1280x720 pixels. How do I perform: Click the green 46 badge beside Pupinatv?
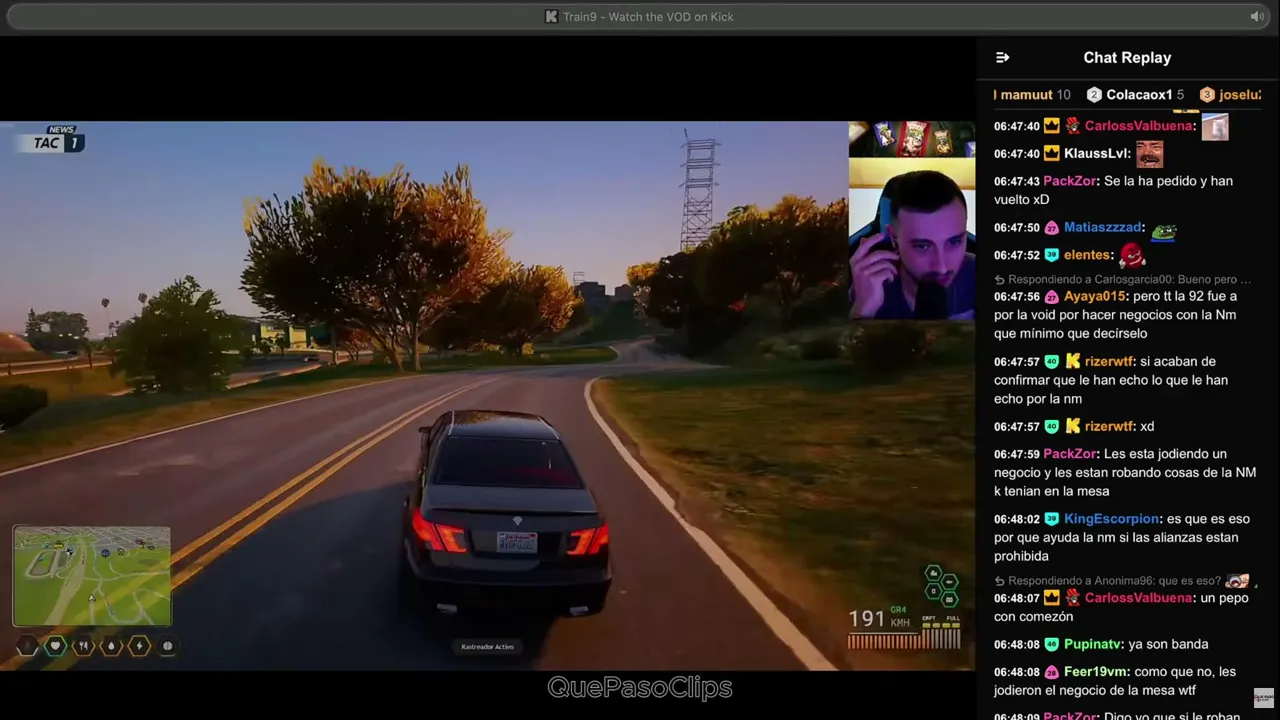tap(1051, 645)
